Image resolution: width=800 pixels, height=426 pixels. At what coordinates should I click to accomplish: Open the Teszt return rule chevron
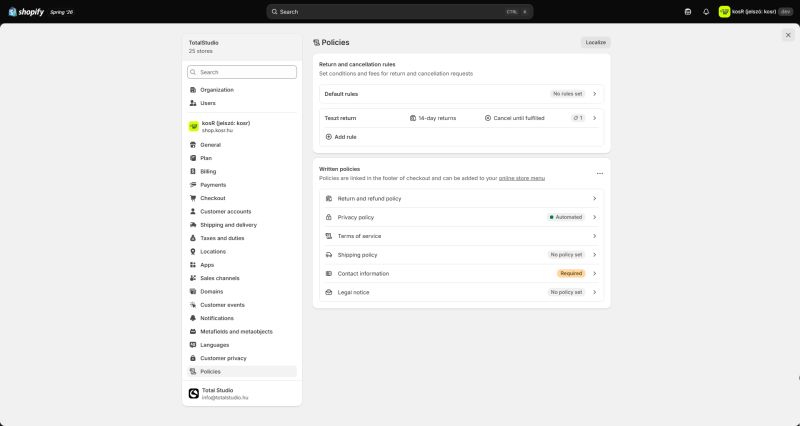point(594,118)
